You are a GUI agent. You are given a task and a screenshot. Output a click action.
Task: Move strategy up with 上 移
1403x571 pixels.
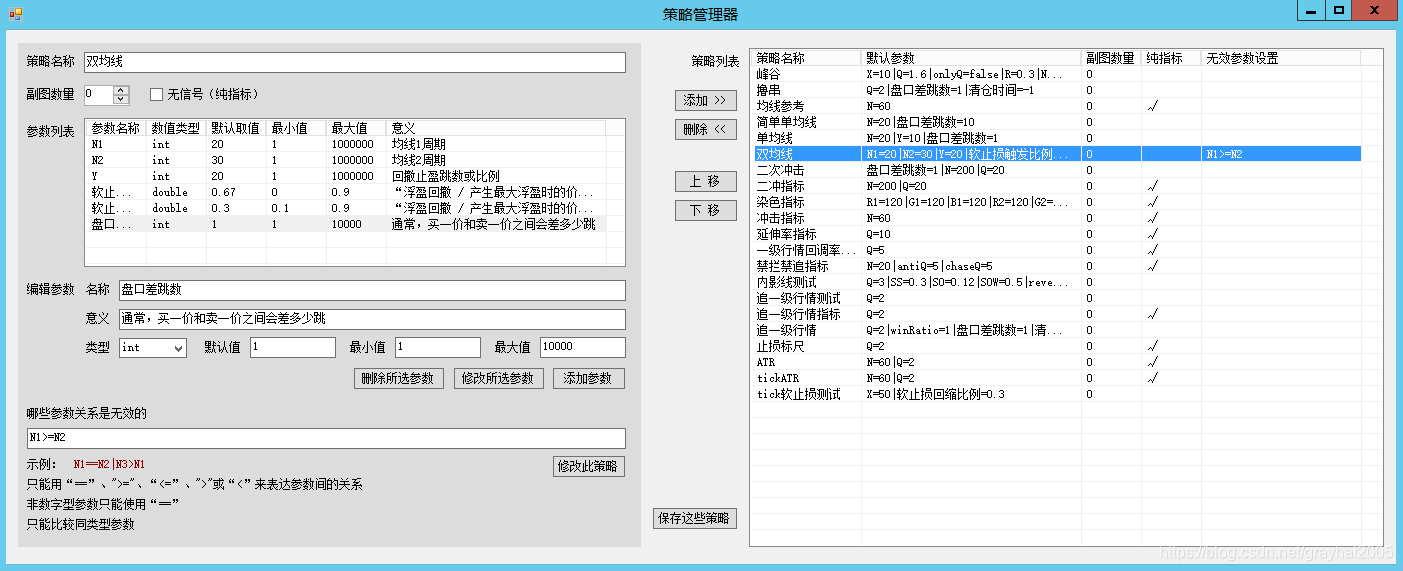click(x=705, y=181)
